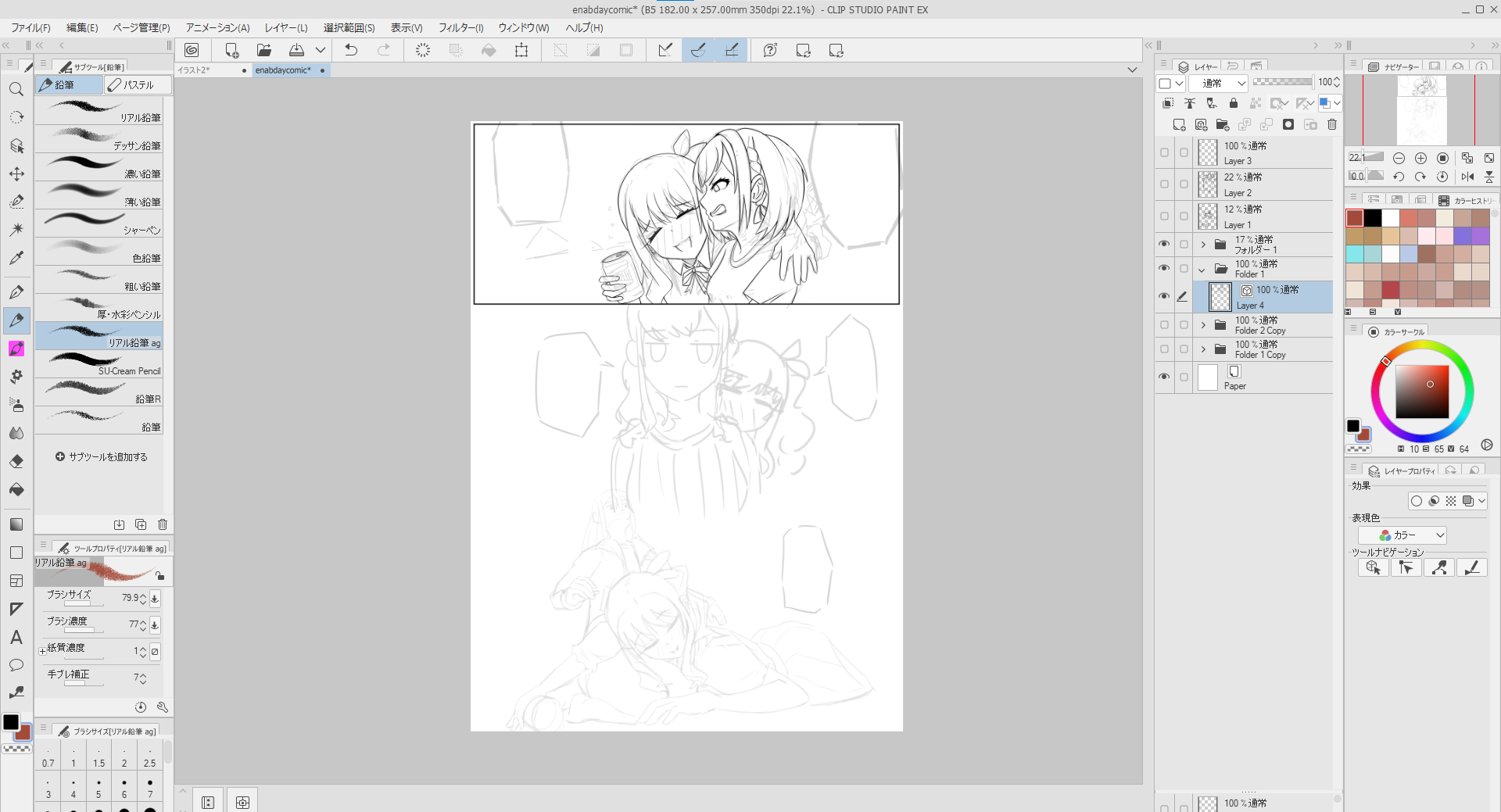Click the navigator Zoom in plus icon
This screenshot has width=1501, height=812.
pyautogui.click(x=1420, y=158)
